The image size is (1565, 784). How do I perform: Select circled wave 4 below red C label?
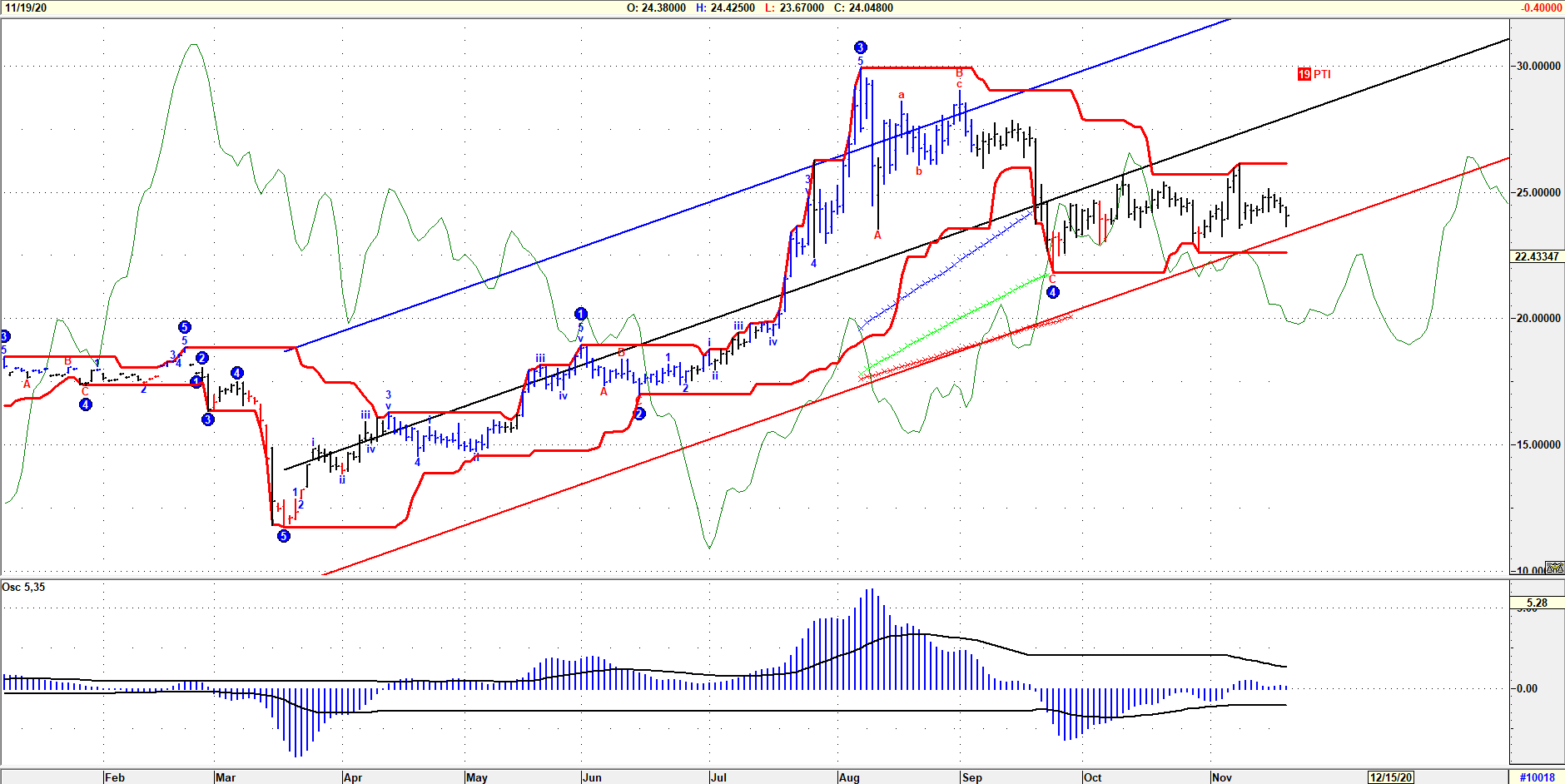click(1053, 292)
